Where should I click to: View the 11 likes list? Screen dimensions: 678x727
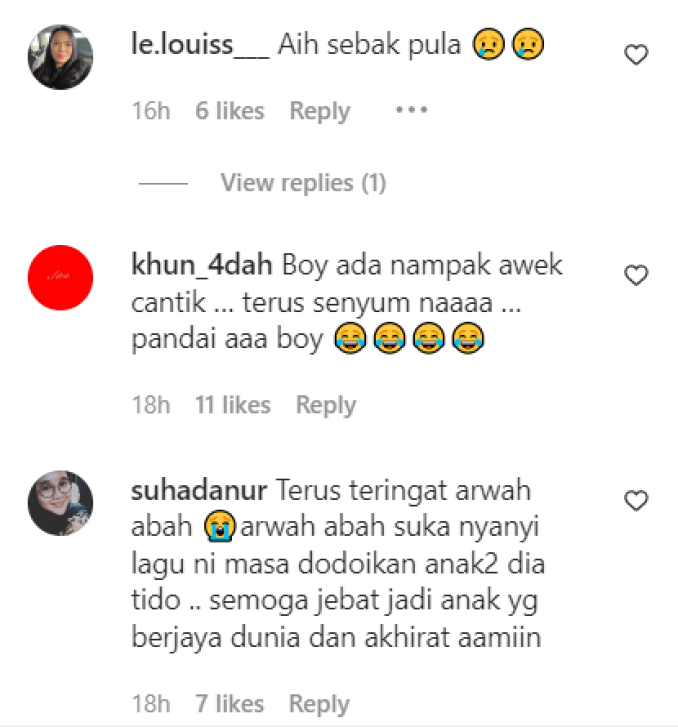232,405
